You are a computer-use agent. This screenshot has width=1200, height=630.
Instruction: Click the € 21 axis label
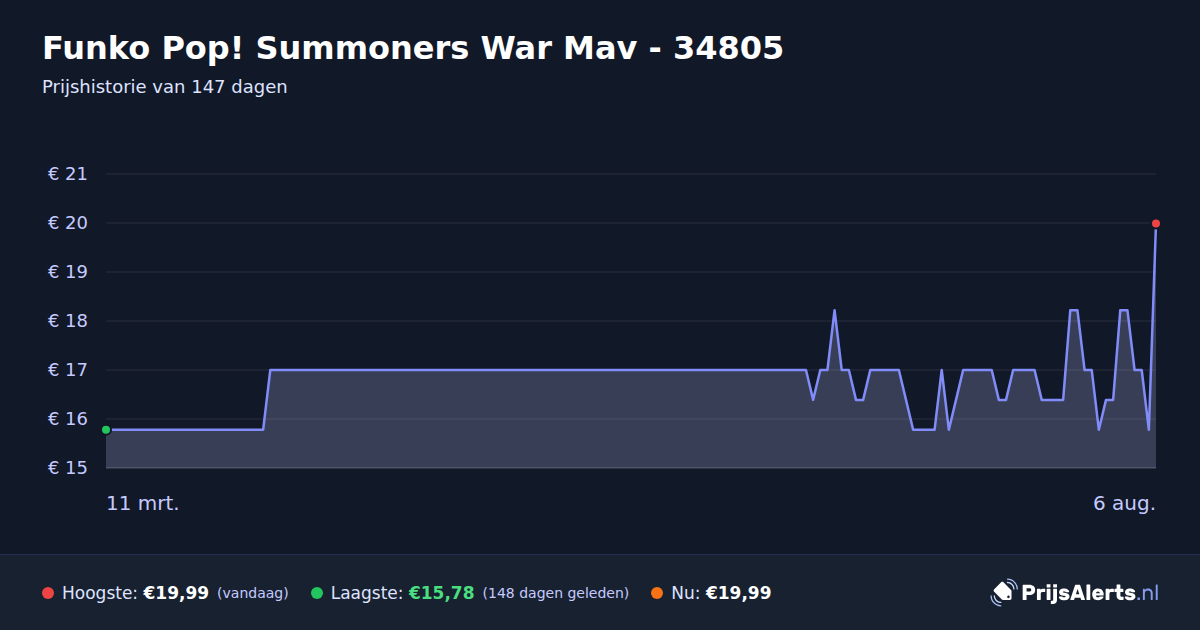[x=68, y=174]
